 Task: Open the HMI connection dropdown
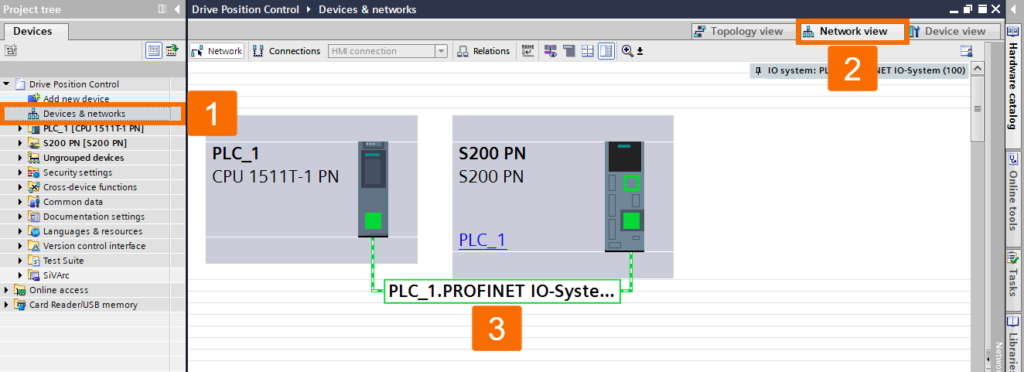tap(441, 51)
